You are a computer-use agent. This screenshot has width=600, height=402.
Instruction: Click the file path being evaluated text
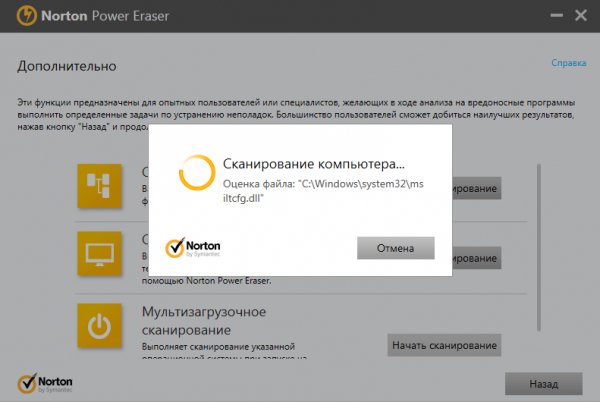tap(323, 191)
